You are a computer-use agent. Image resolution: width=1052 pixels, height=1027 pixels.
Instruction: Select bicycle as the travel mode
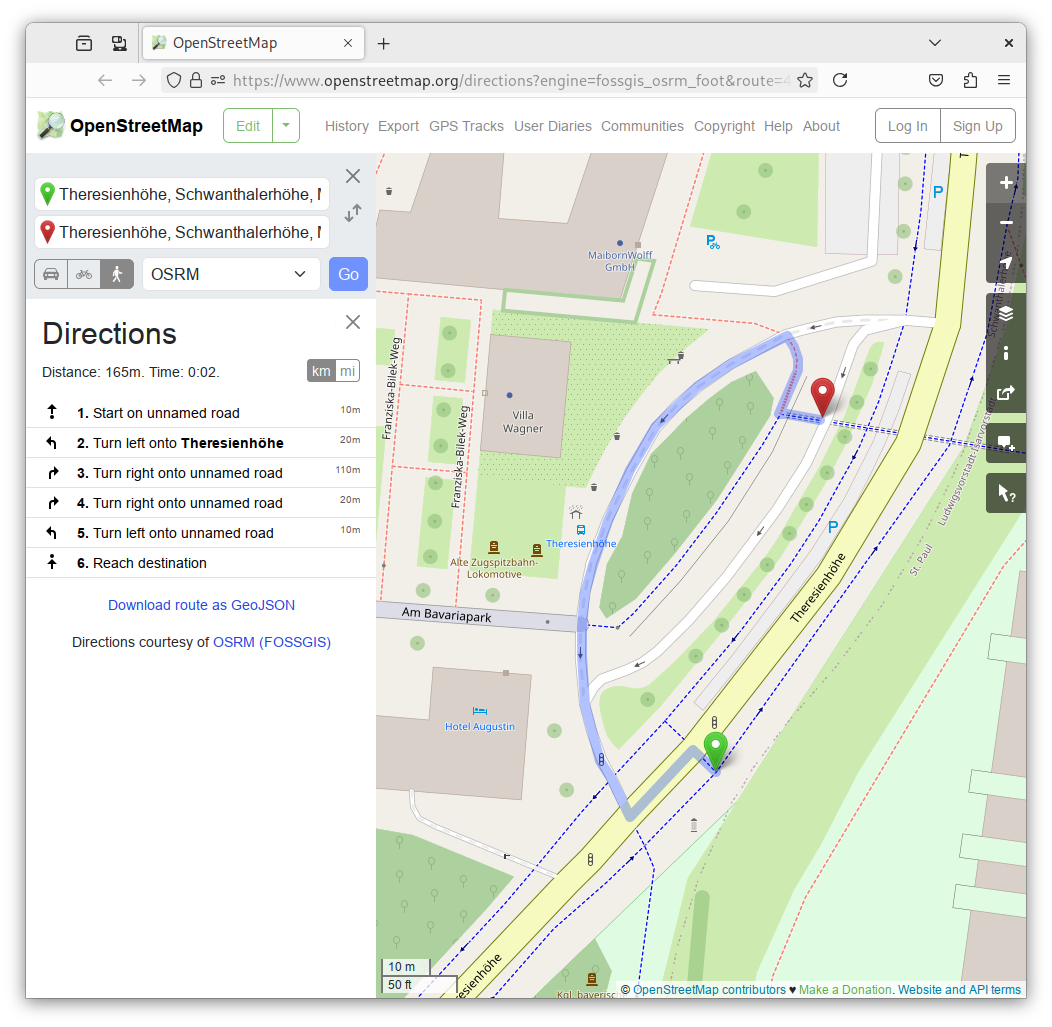84,274
